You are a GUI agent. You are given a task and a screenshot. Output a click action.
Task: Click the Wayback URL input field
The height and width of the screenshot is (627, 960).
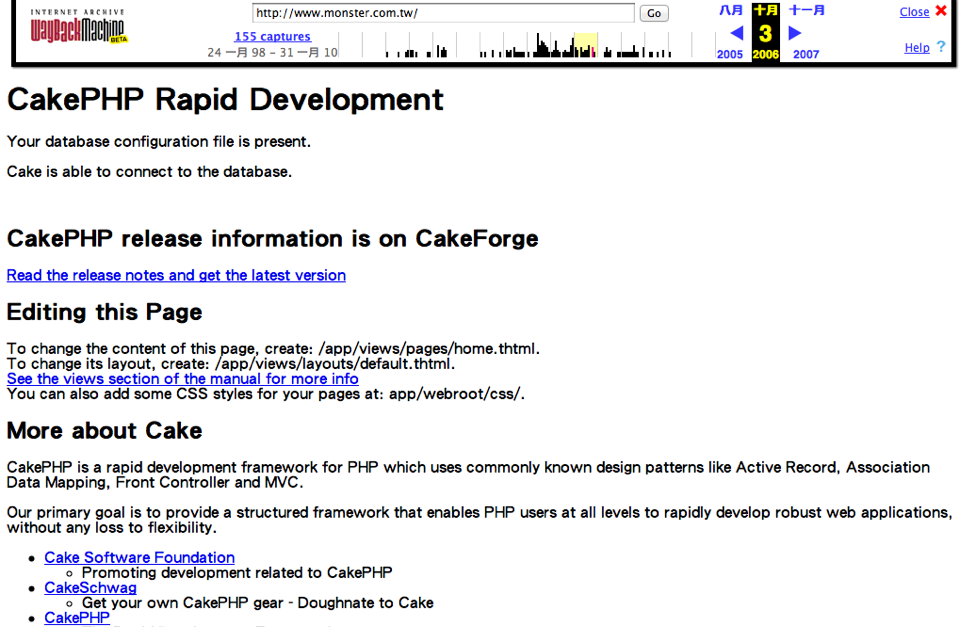coord(443,13)
